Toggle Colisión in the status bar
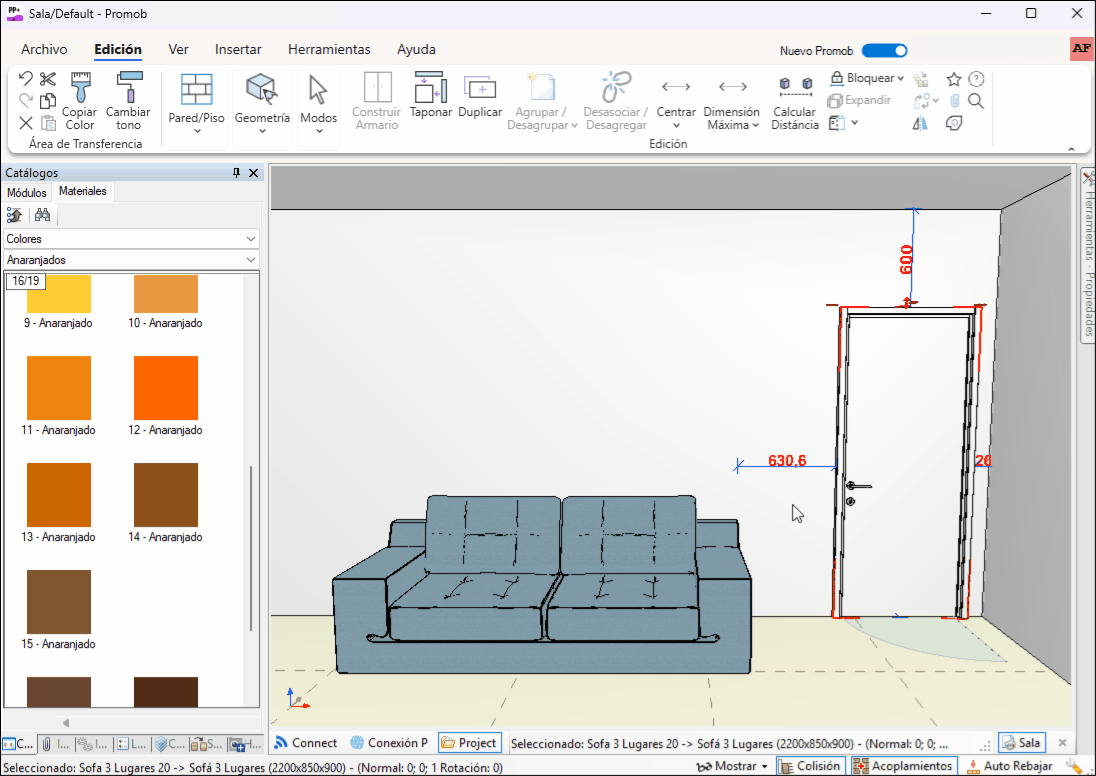Image resolution: width=1096 pixels, height=776 pixels. point(811,766)
